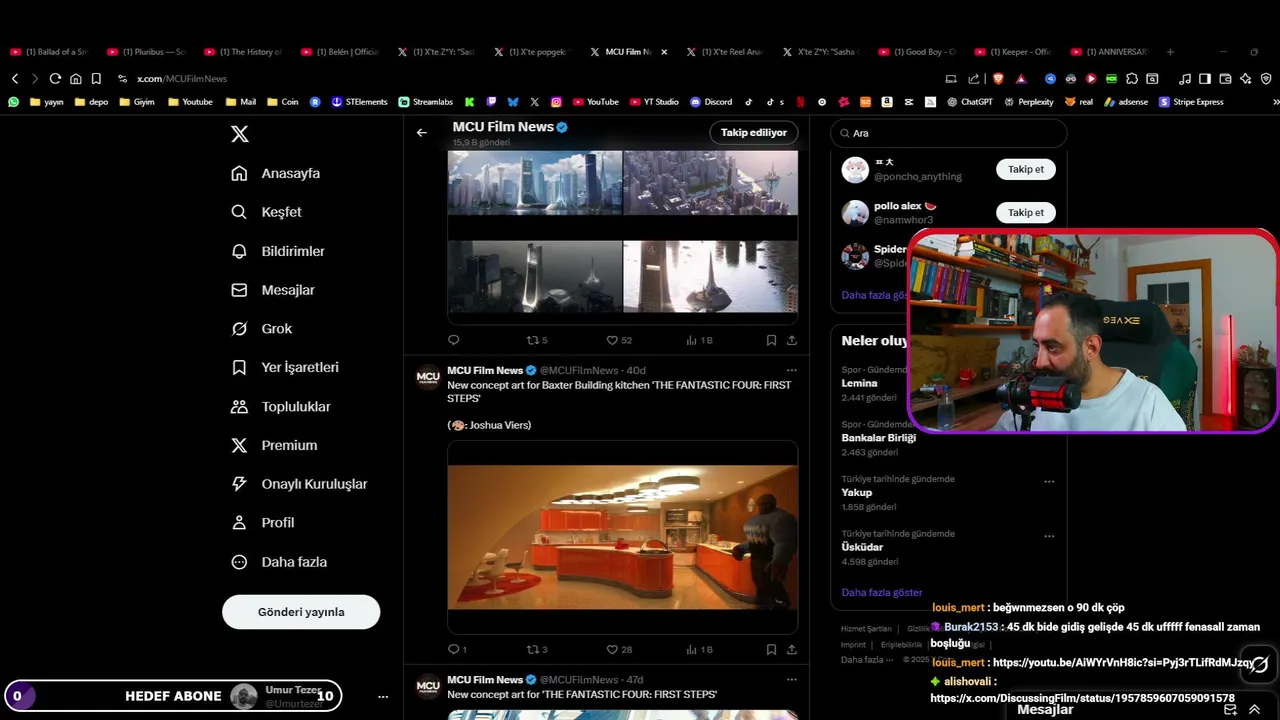Screen dimensions: 1280x720
Task: Expand the Mesajlar drawer with the double chevron
Action: point(1254,709)
